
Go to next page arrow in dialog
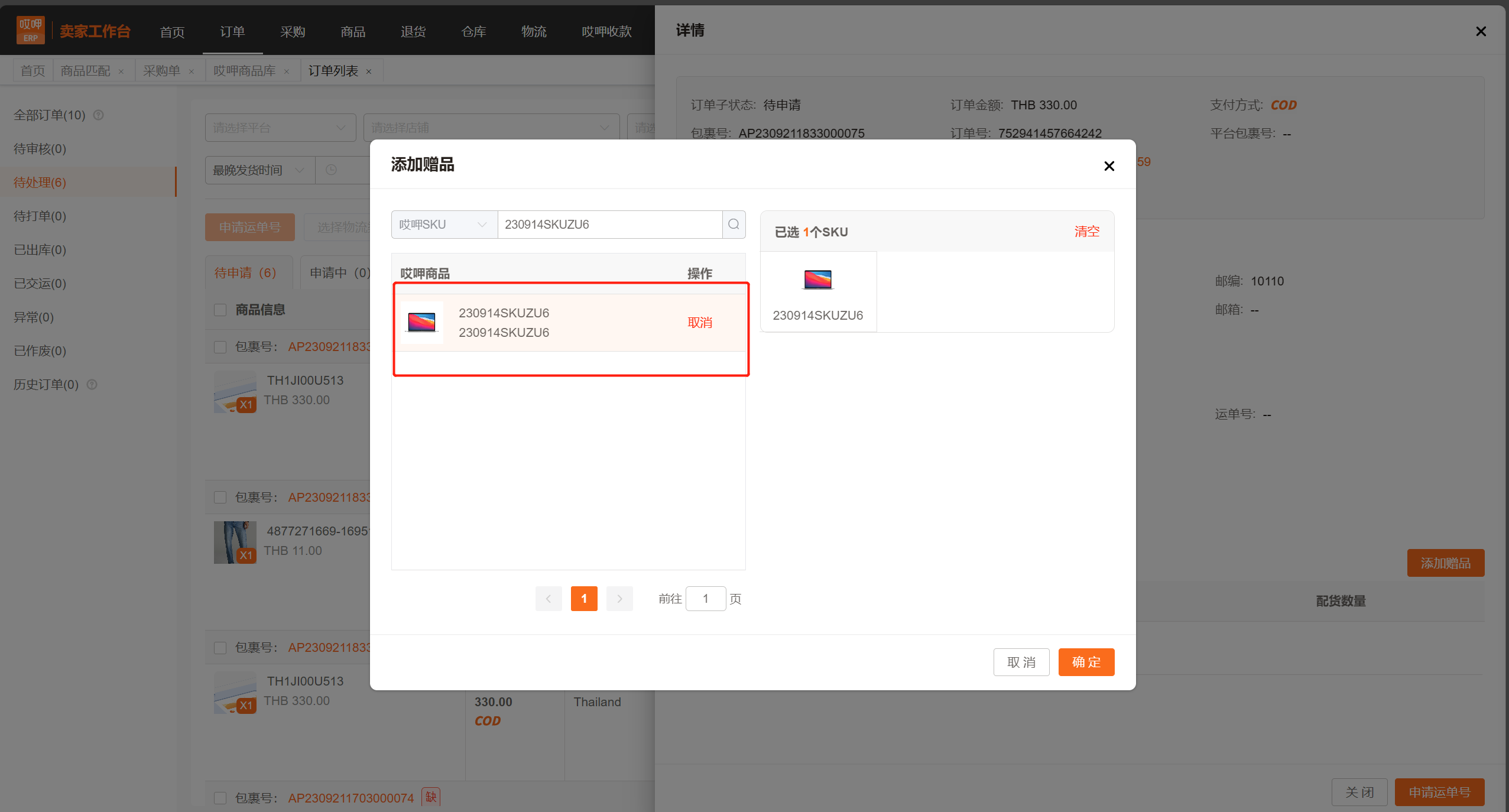point(619,599)
